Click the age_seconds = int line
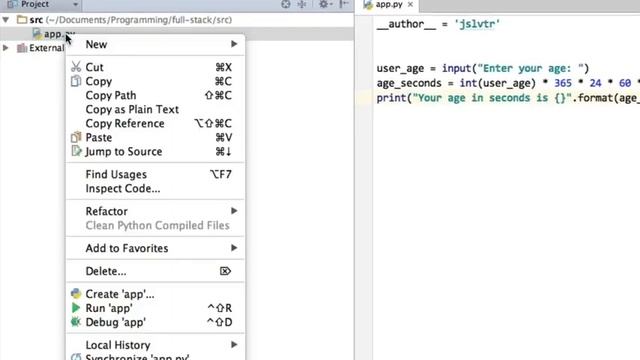The width and height of the screenshot is (640, 360). click(x=508, y=83)
